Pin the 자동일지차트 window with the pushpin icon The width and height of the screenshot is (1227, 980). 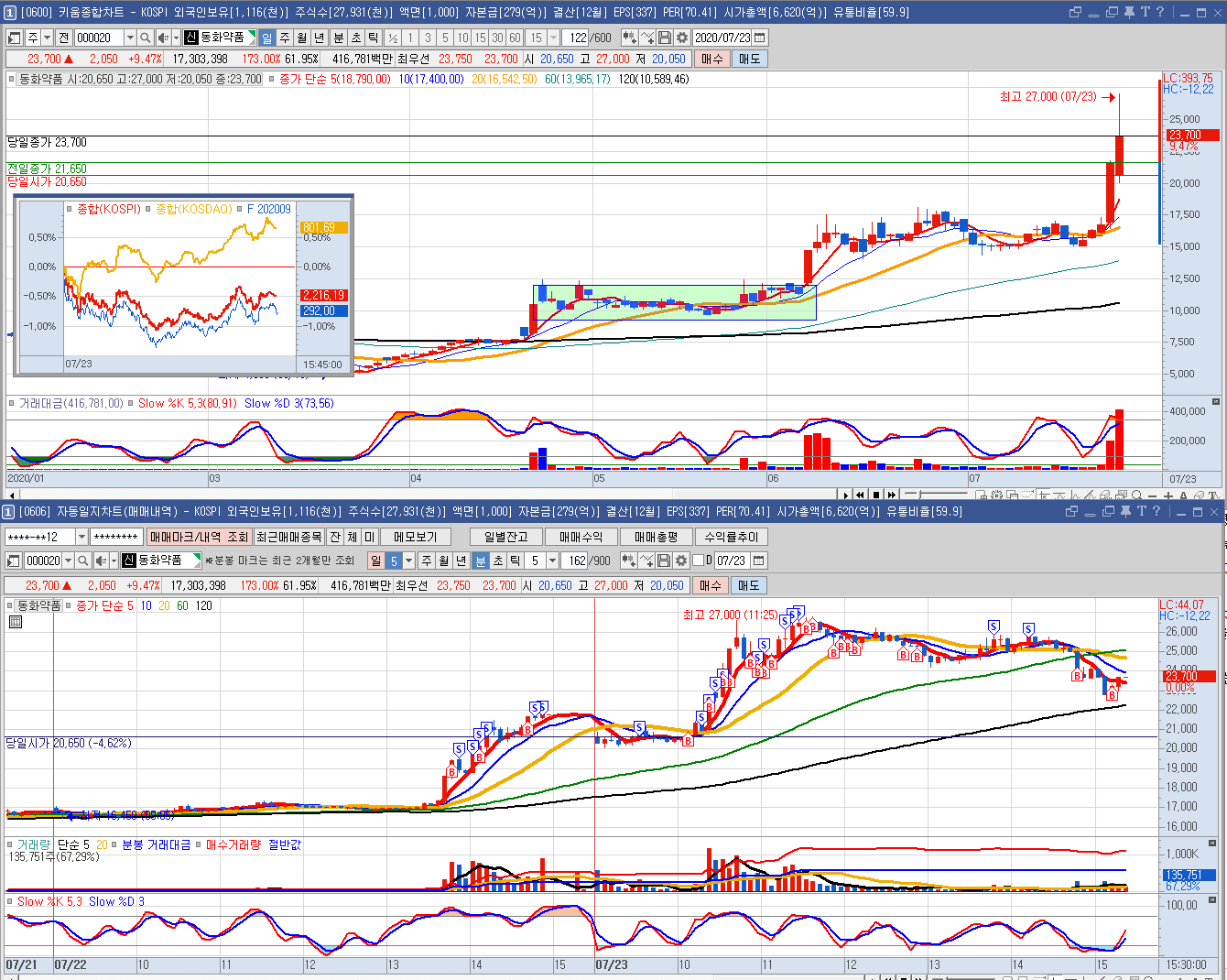point(1125,511)
